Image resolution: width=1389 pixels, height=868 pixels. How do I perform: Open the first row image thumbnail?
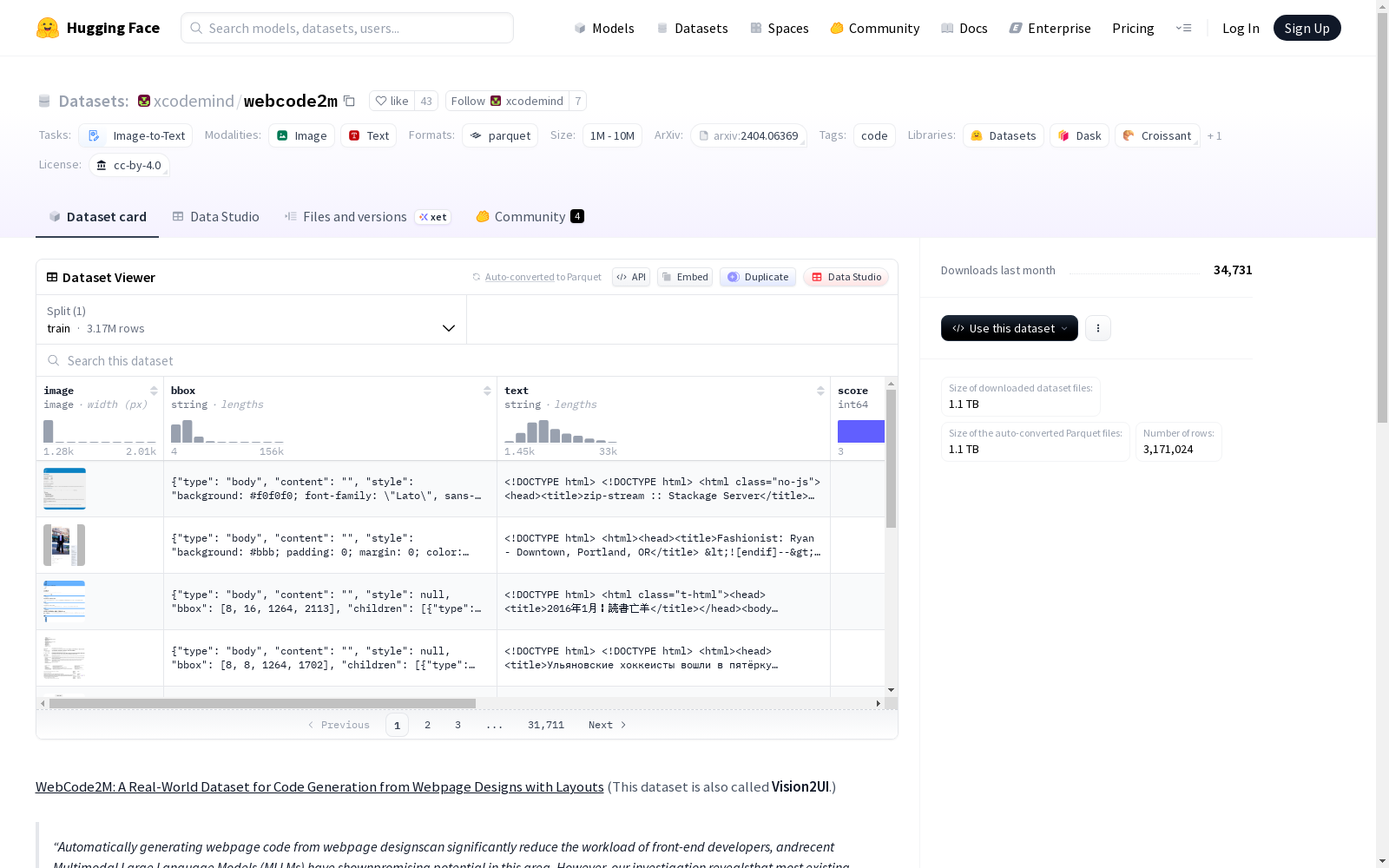pos(64,489)
